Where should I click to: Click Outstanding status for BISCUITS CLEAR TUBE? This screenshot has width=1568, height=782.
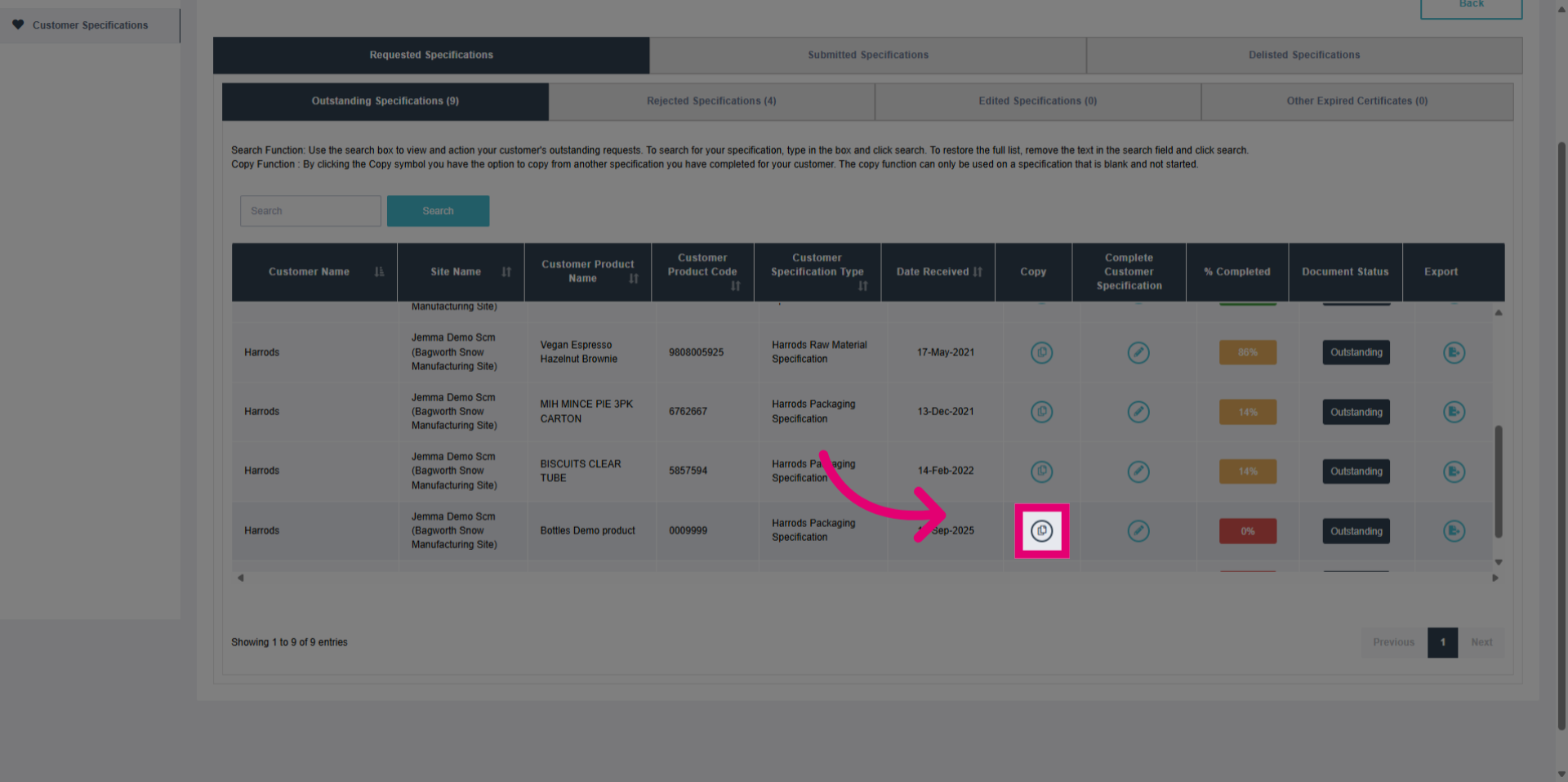pos(1356,471)
